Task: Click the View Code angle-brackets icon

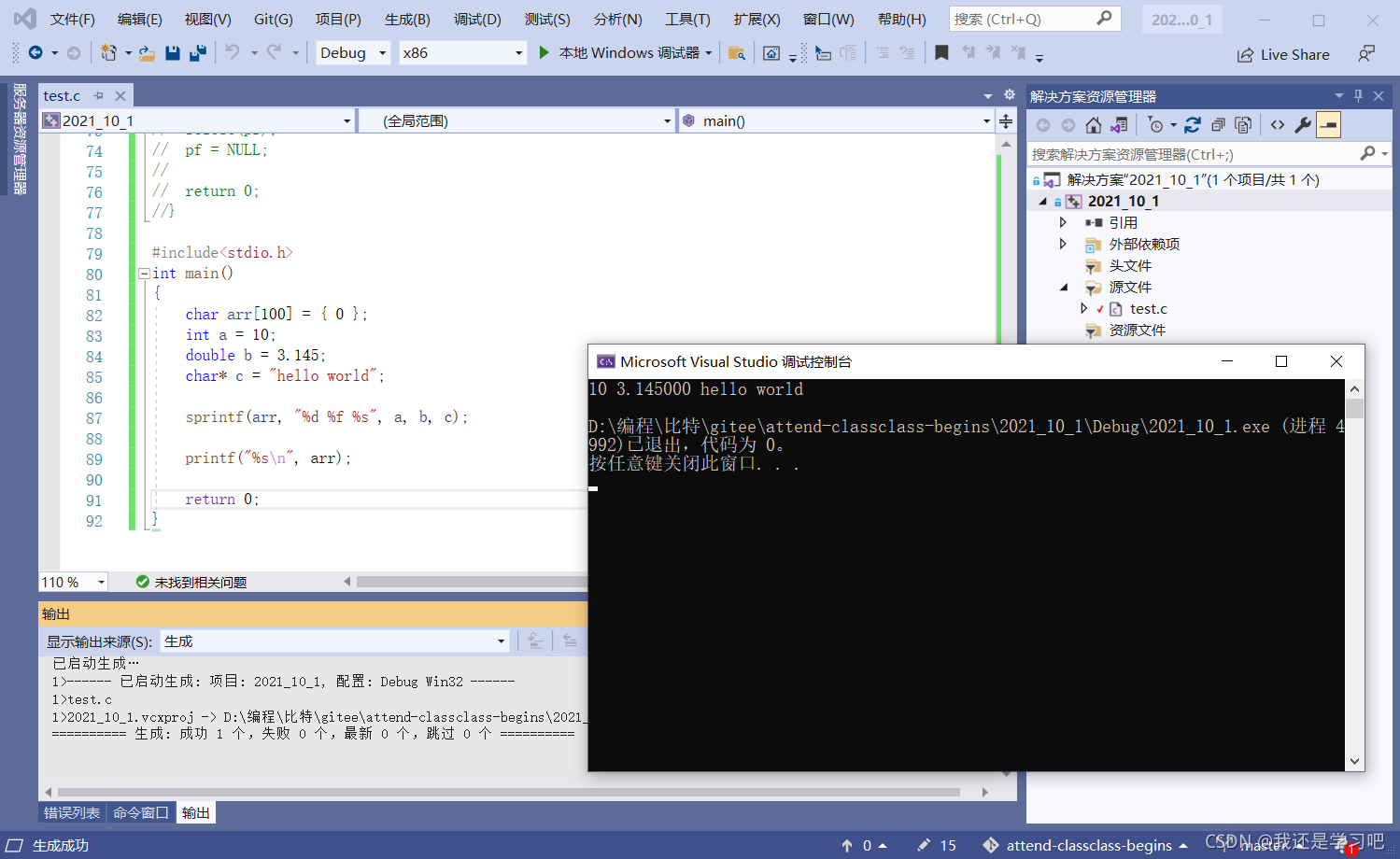Action: (1278, 125)
